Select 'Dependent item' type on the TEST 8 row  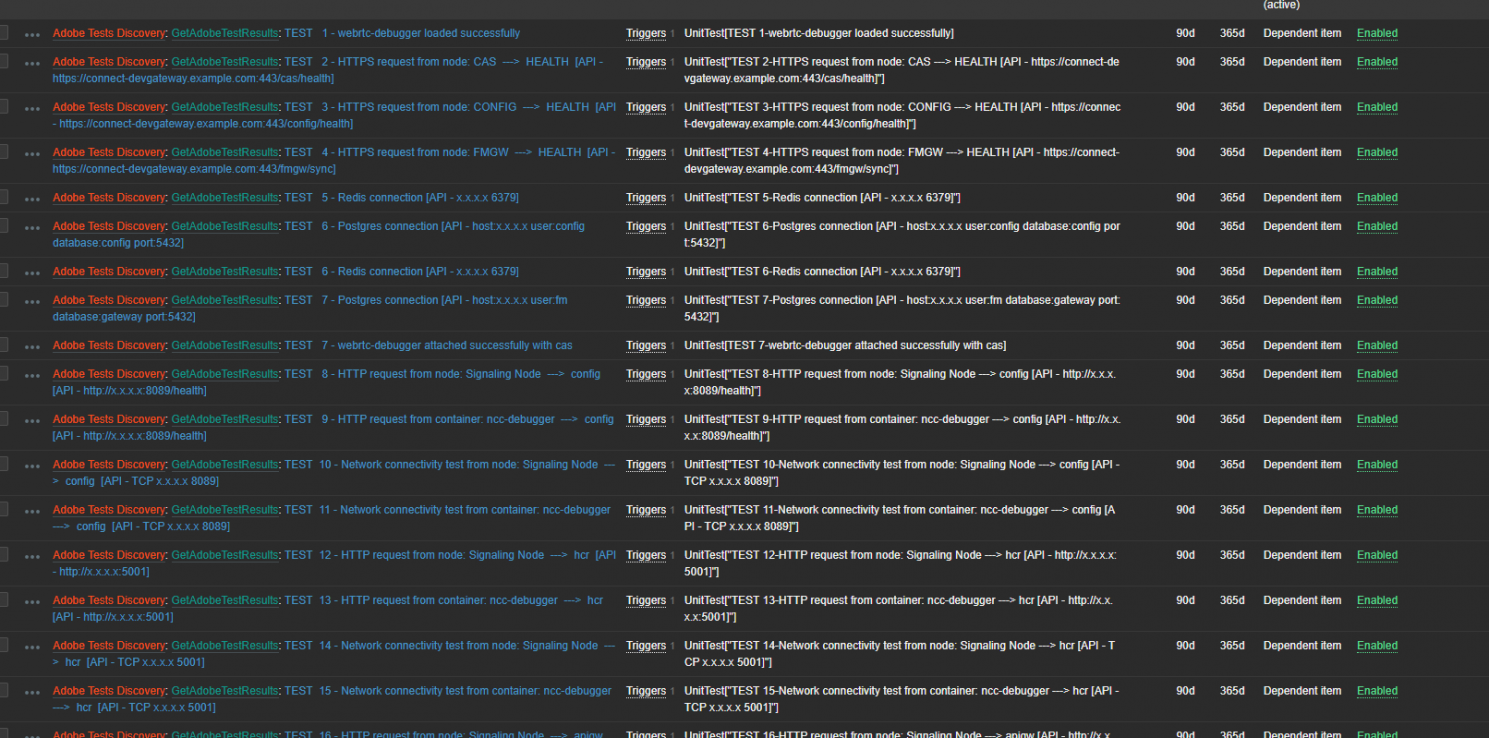1302,374
